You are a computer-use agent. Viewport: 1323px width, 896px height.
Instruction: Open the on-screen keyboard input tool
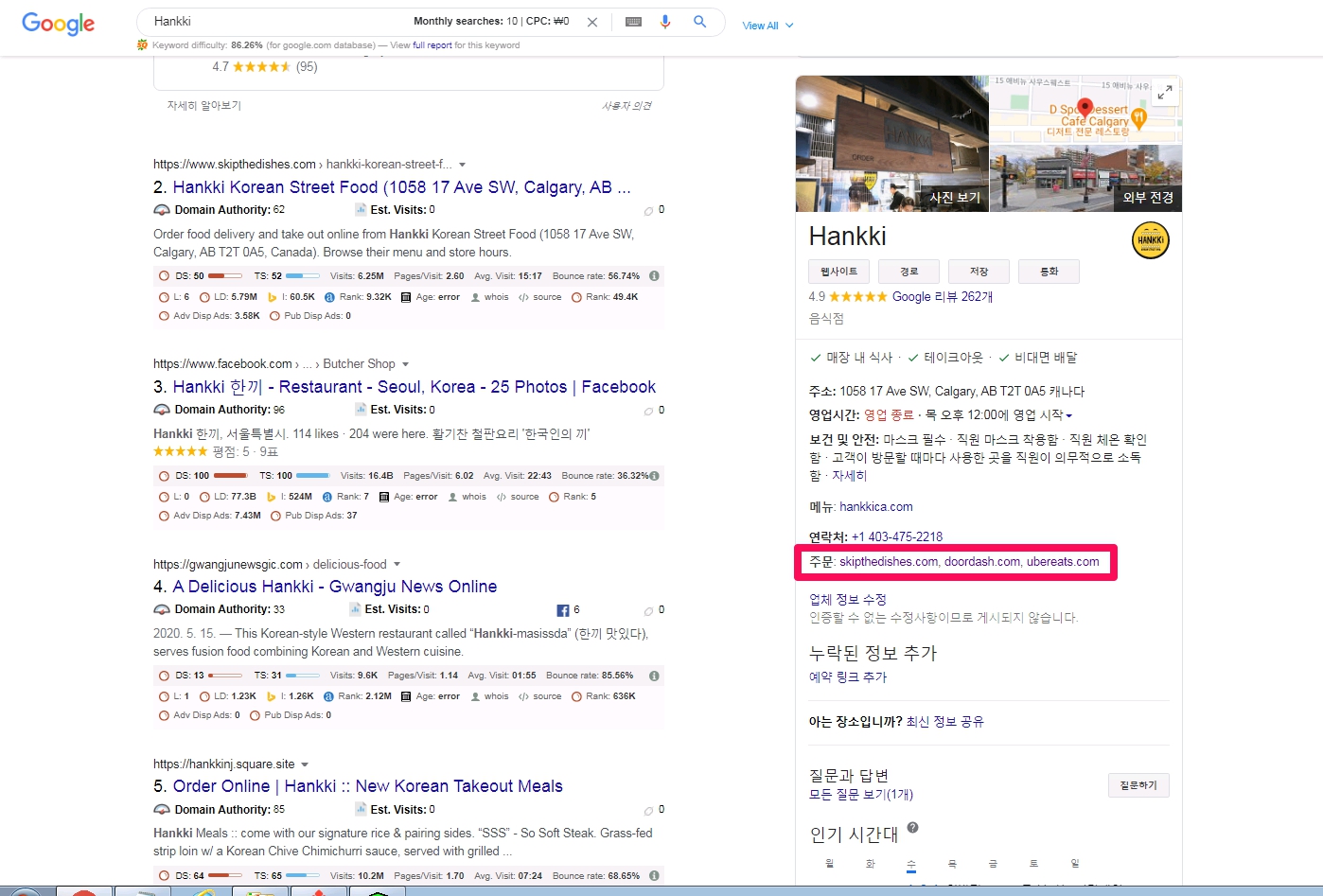click(x=634, y=22)
